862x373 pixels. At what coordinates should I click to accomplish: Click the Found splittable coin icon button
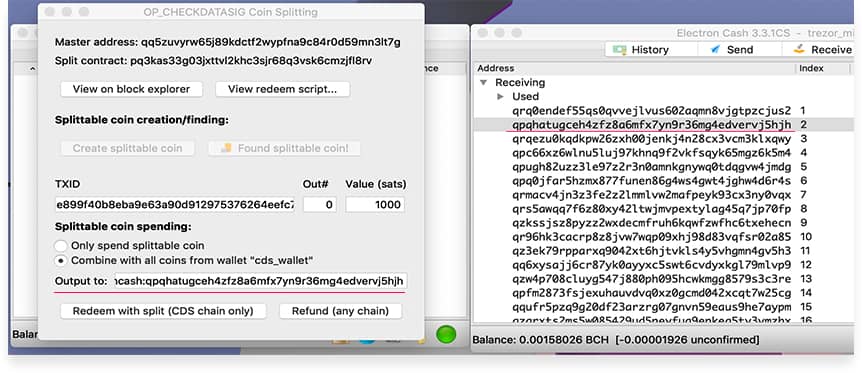(284, 148)
